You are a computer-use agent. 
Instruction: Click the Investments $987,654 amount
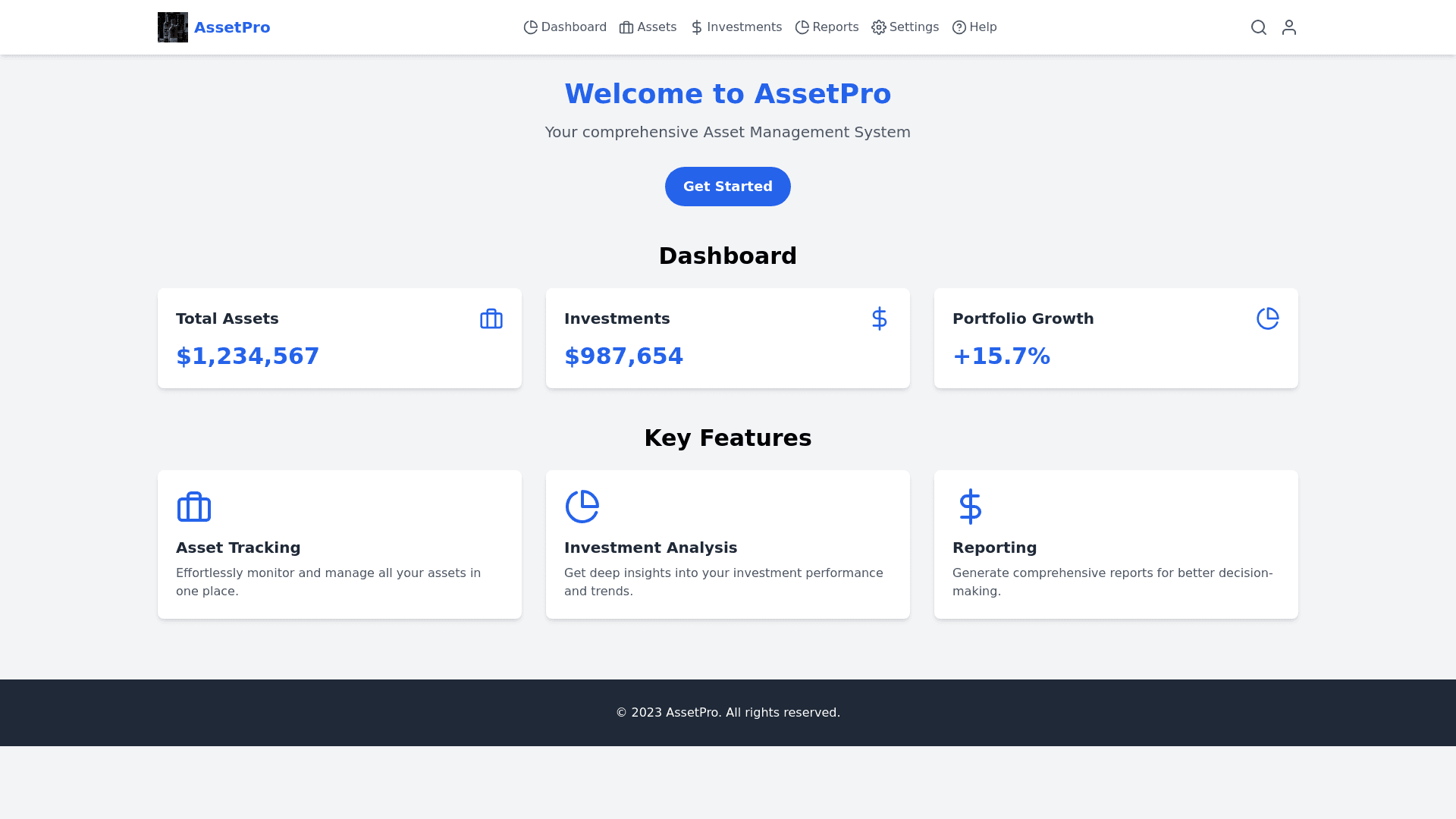pos(623,356)
